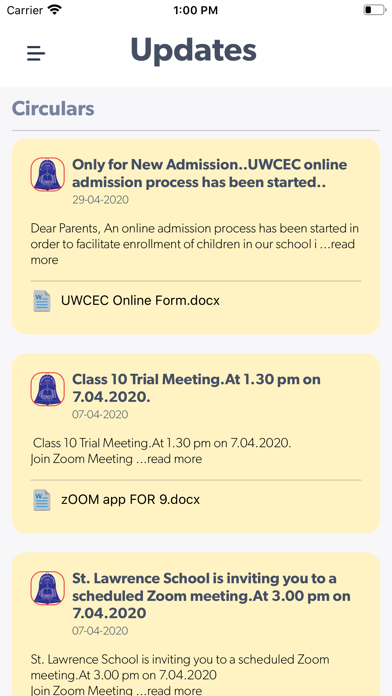Tap the battery indicator icon

(x=374, y=10)
